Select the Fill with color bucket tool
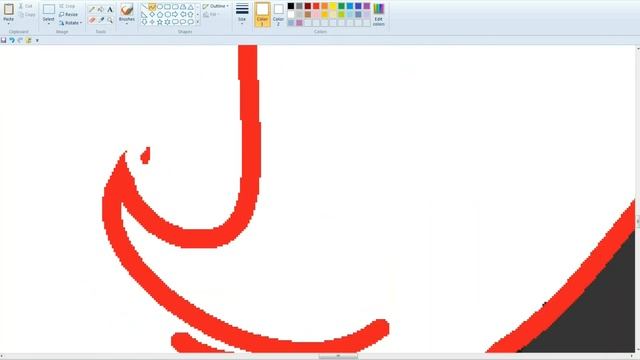640x360 pixels. coord(101,9)
